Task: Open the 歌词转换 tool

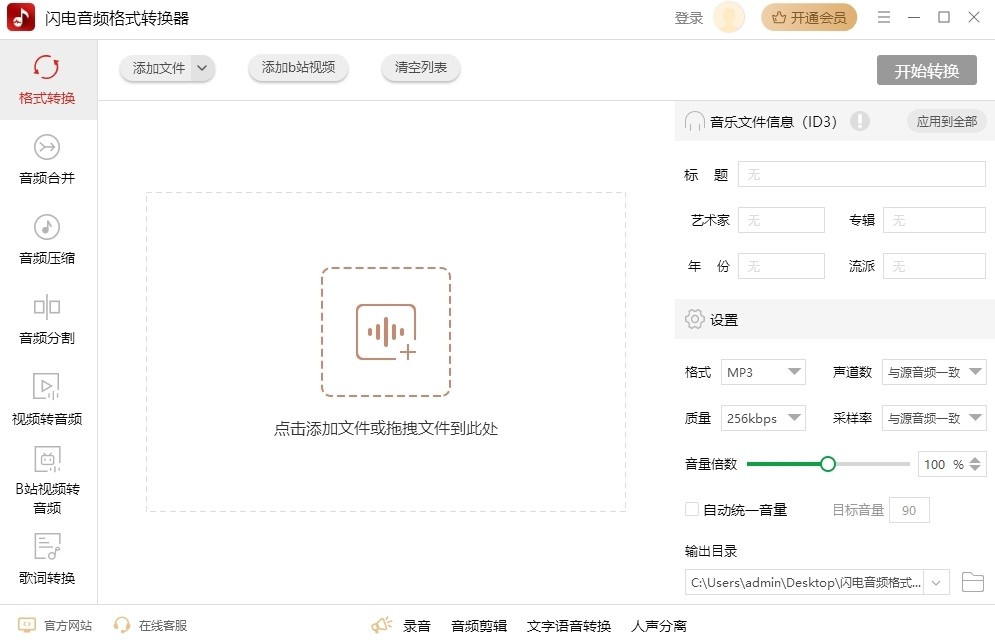Action: pyautogui.click(x=46, y=560)
